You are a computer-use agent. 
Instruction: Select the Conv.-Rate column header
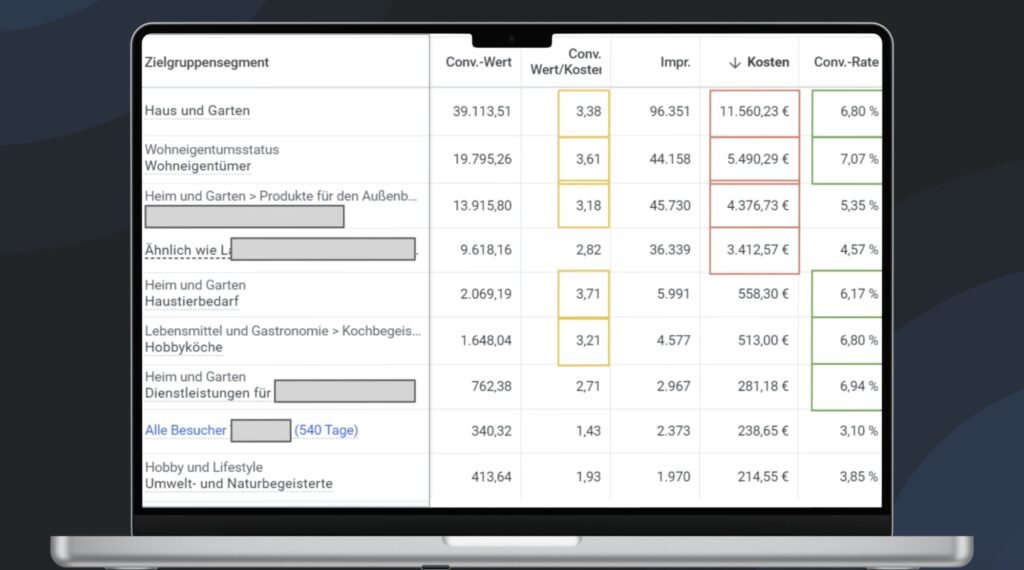pos(846,62)
